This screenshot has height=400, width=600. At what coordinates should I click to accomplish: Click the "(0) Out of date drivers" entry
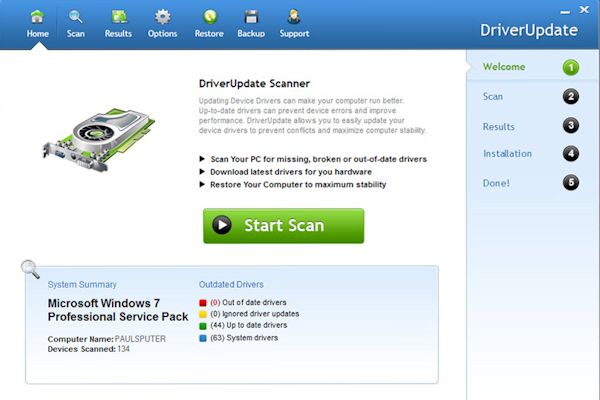pyautogui.click(x=248, y=302)
